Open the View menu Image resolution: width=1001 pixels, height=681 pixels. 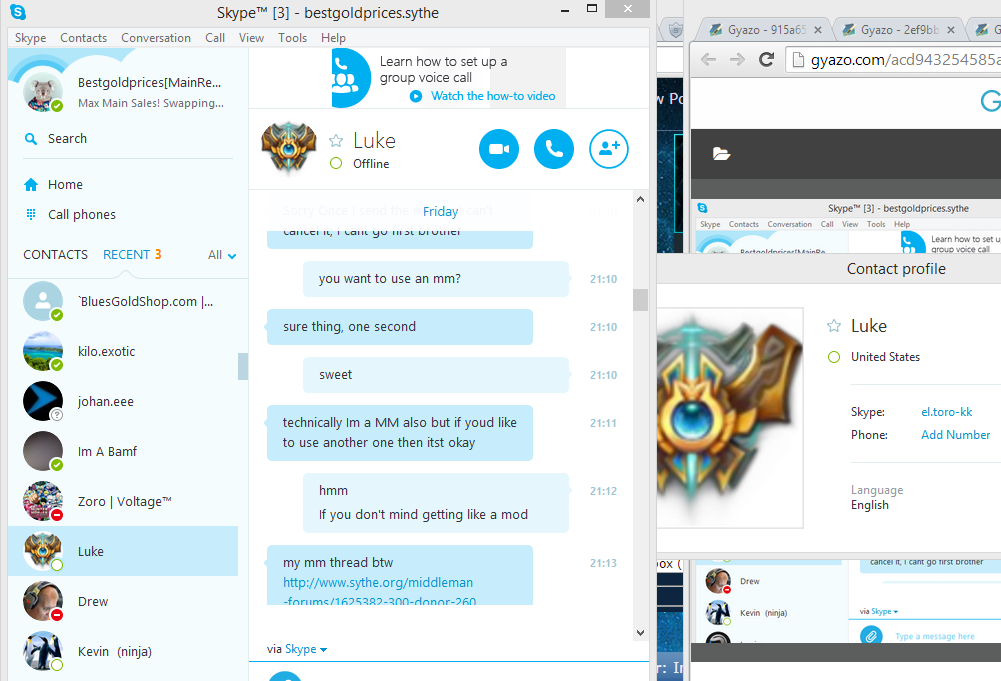pyautogui.click(x=252, y=38)
